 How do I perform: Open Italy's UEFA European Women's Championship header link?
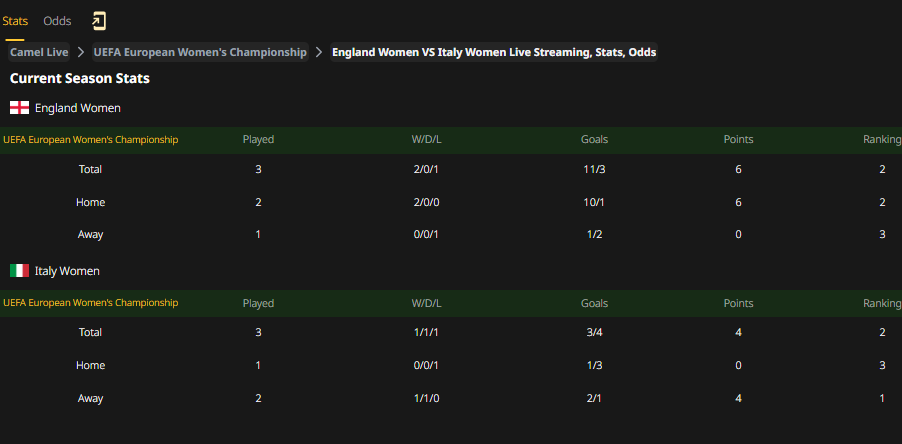click(90, 303)
